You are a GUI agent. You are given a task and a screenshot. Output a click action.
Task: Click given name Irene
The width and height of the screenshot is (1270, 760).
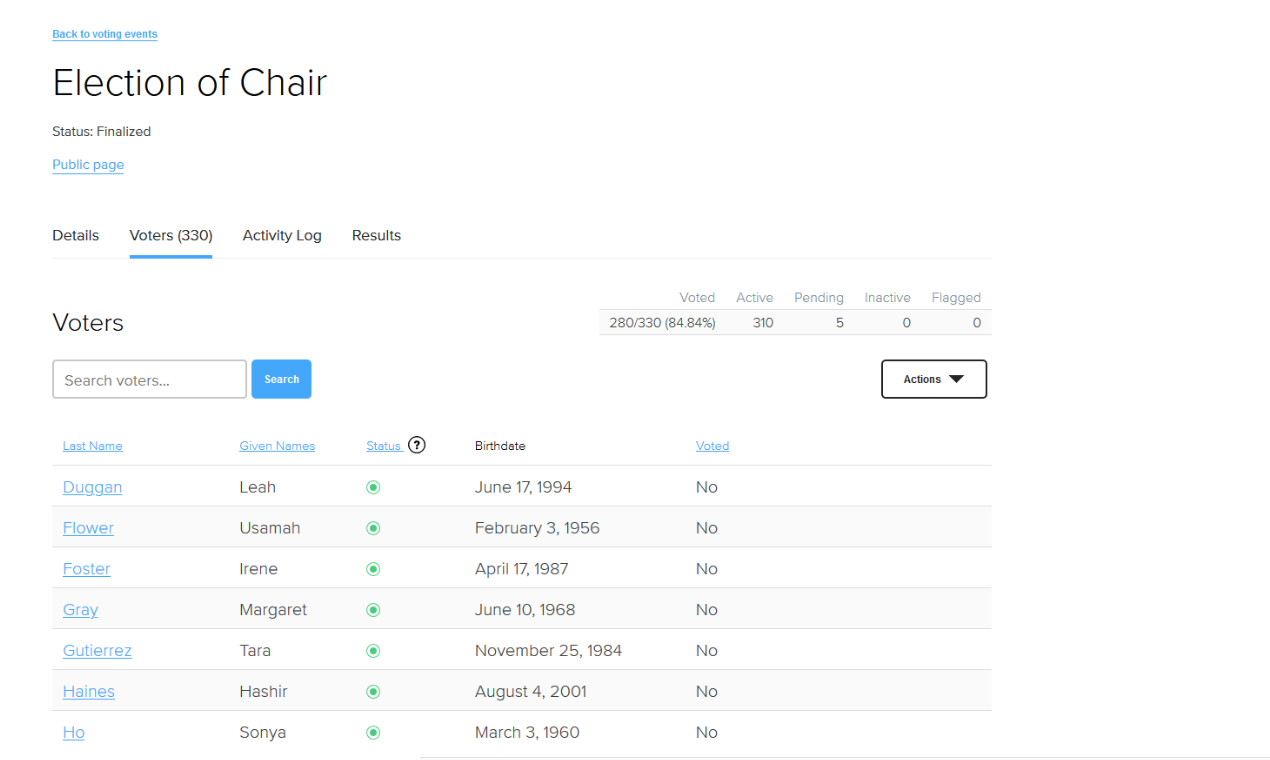(259, 569)
